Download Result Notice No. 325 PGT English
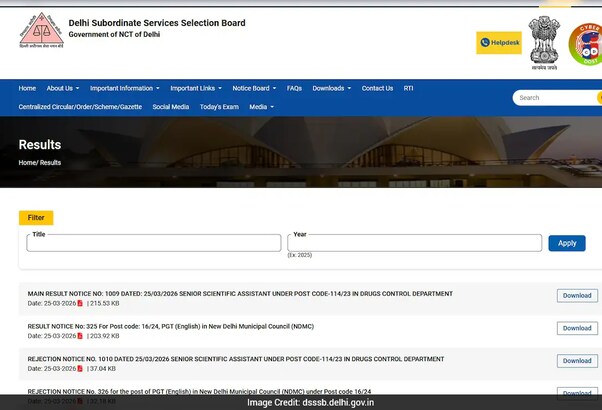 coord(577,328)
